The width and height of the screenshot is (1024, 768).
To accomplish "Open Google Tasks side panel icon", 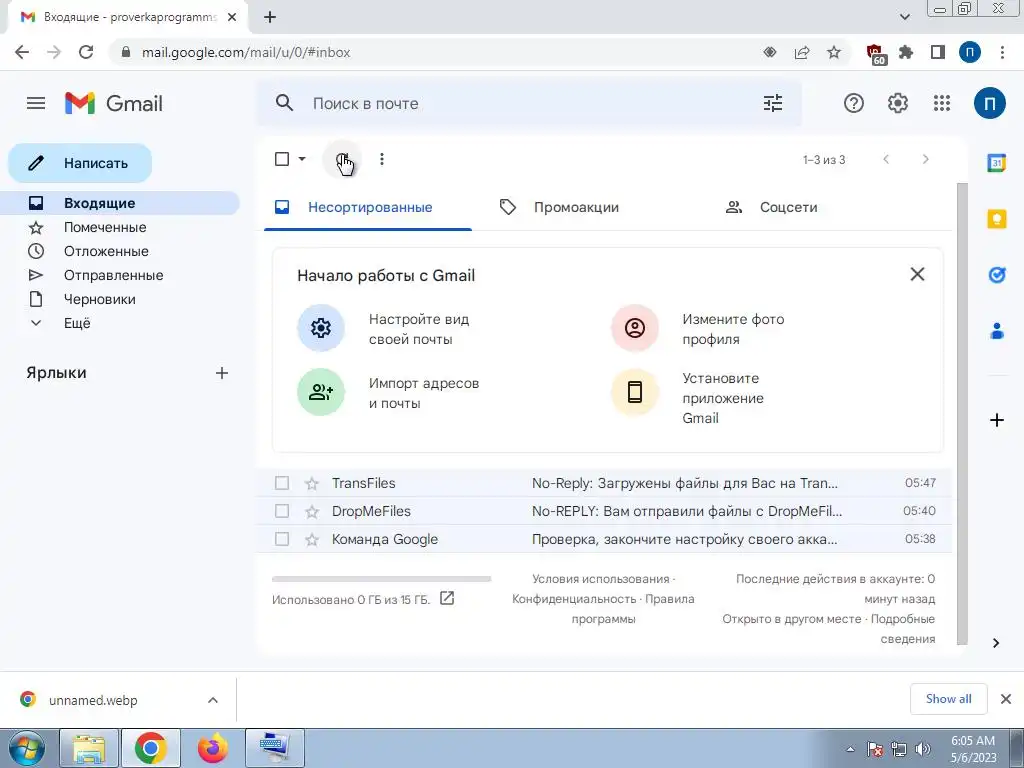I will (x=997, y=275).
